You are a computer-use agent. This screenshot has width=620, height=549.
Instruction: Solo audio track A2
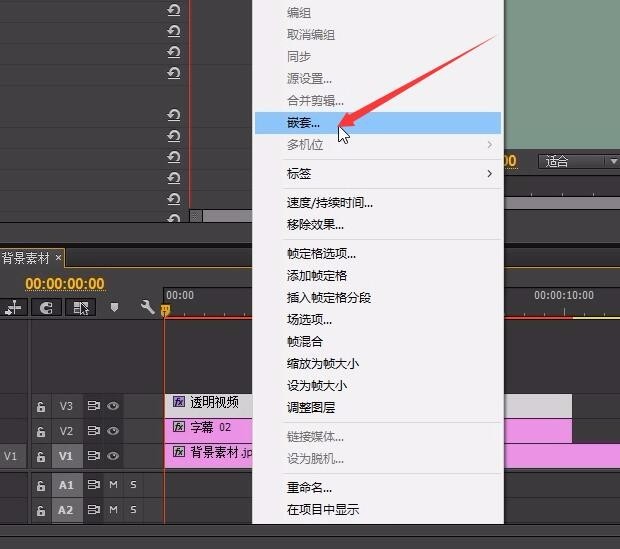pos(133,509)
